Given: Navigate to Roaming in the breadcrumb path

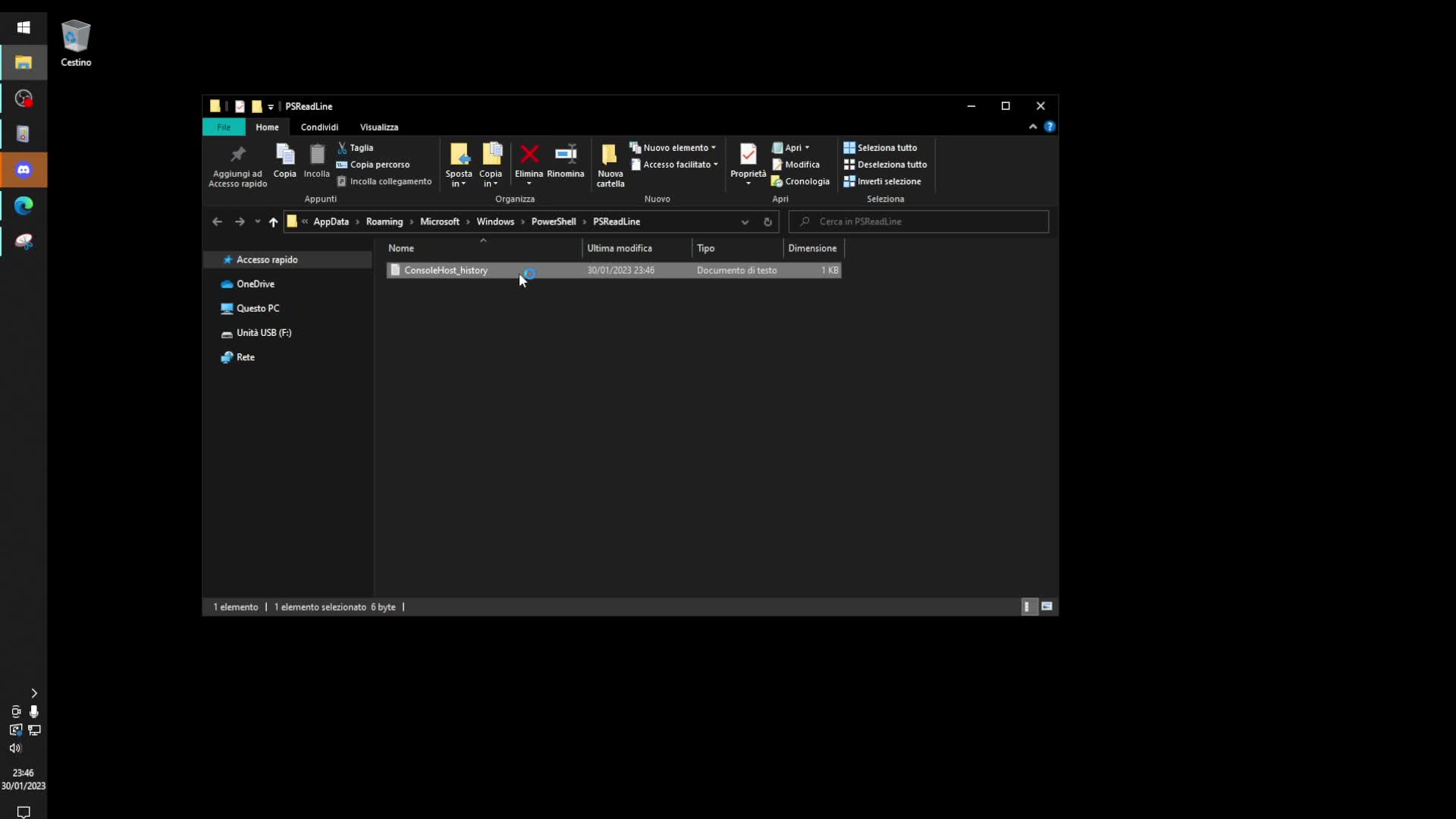Looking at the screenshot, I should point(384,221).
